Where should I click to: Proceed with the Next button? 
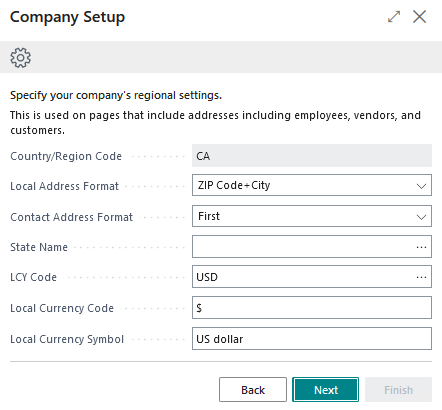[x=326, y=390]
